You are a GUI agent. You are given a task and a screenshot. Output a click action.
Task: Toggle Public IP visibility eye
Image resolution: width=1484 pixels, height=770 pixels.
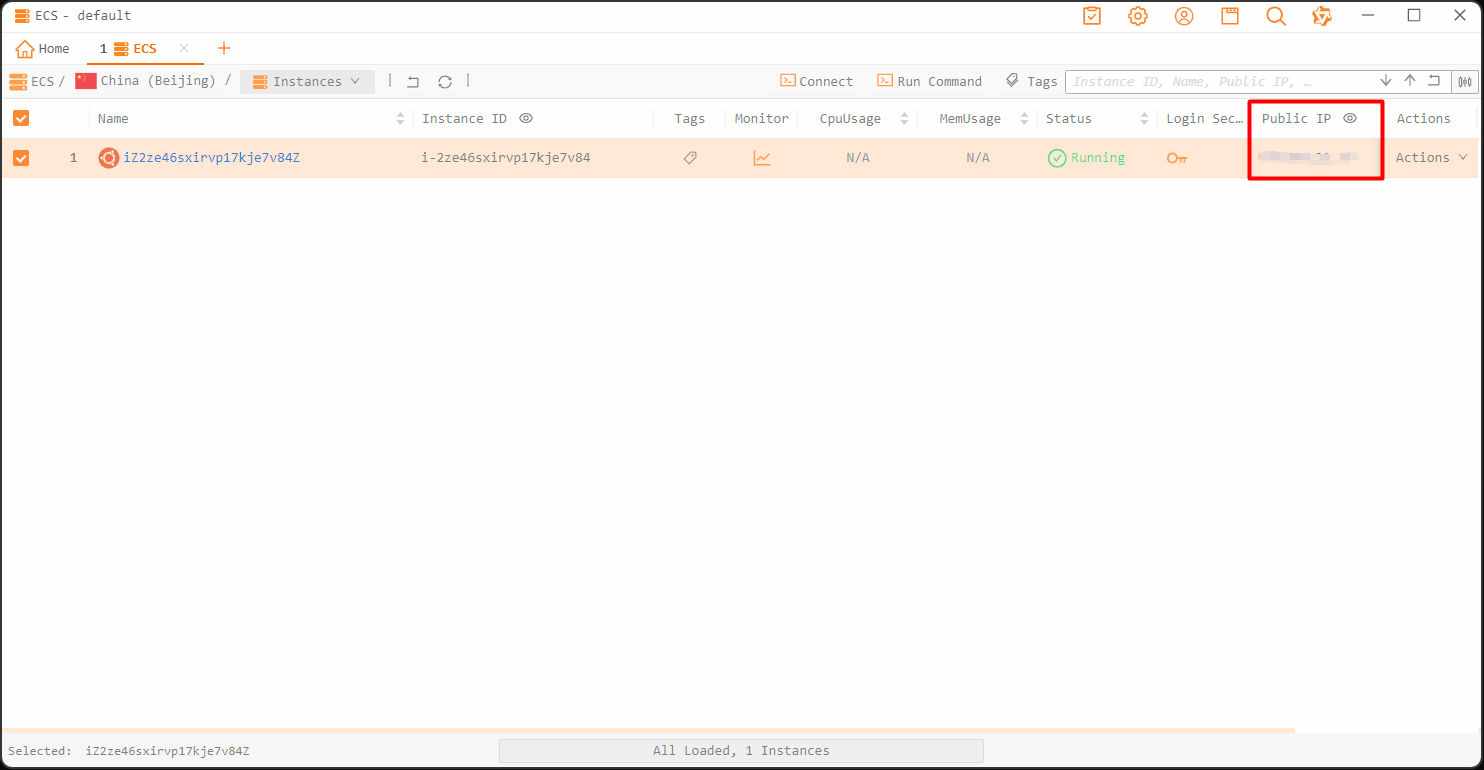point(1350,118)
